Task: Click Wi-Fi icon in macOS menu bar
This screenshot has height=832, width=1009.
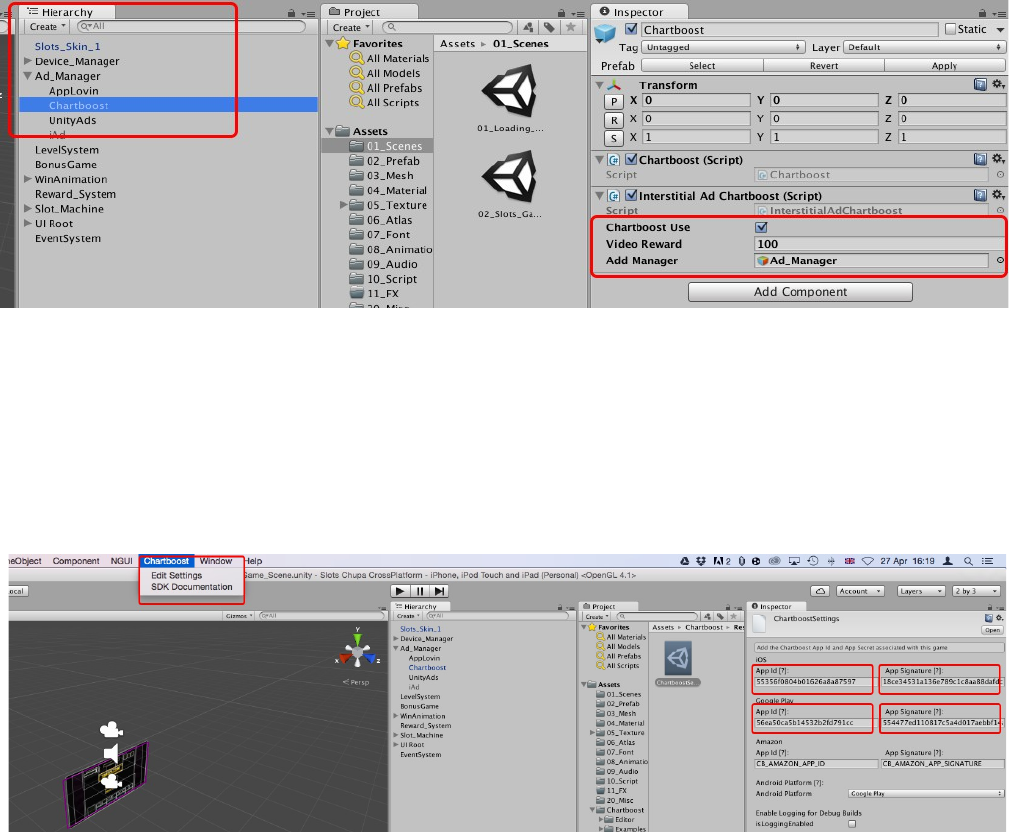Action: click(x=867, y=561)
